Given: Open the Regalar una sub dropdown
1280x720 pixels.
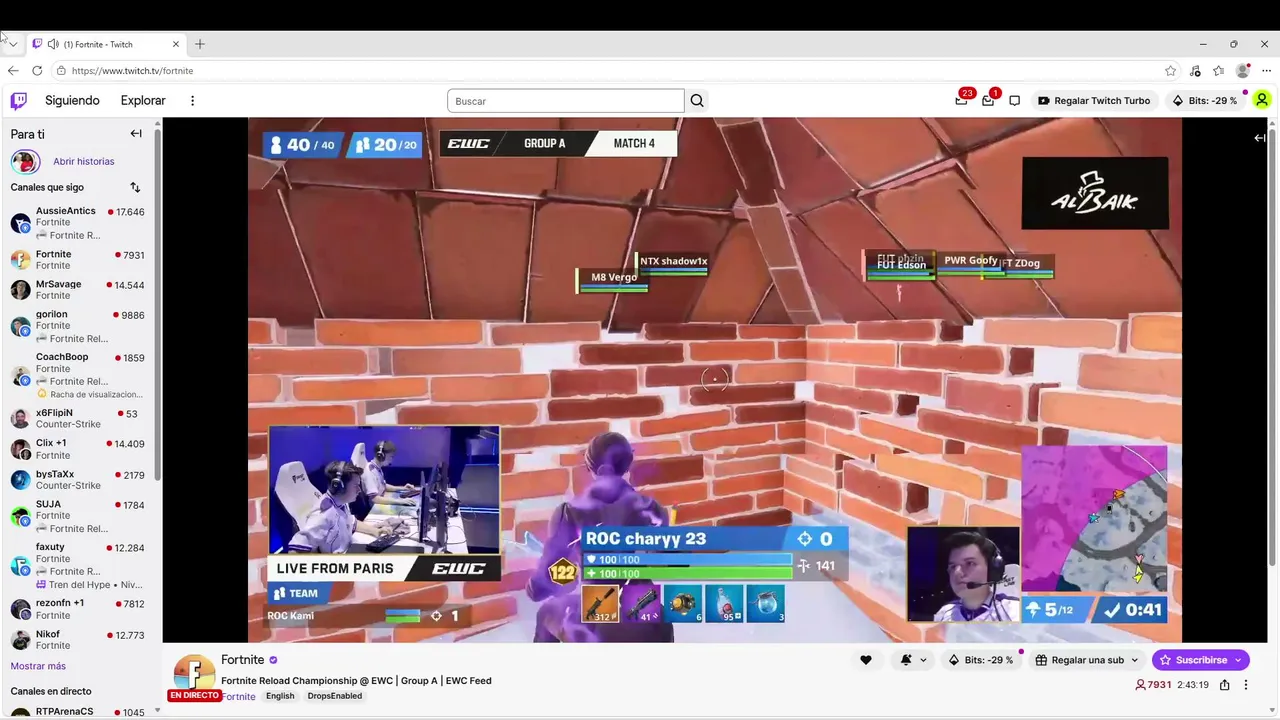Looking at the screenshot, I should 1087,660.
